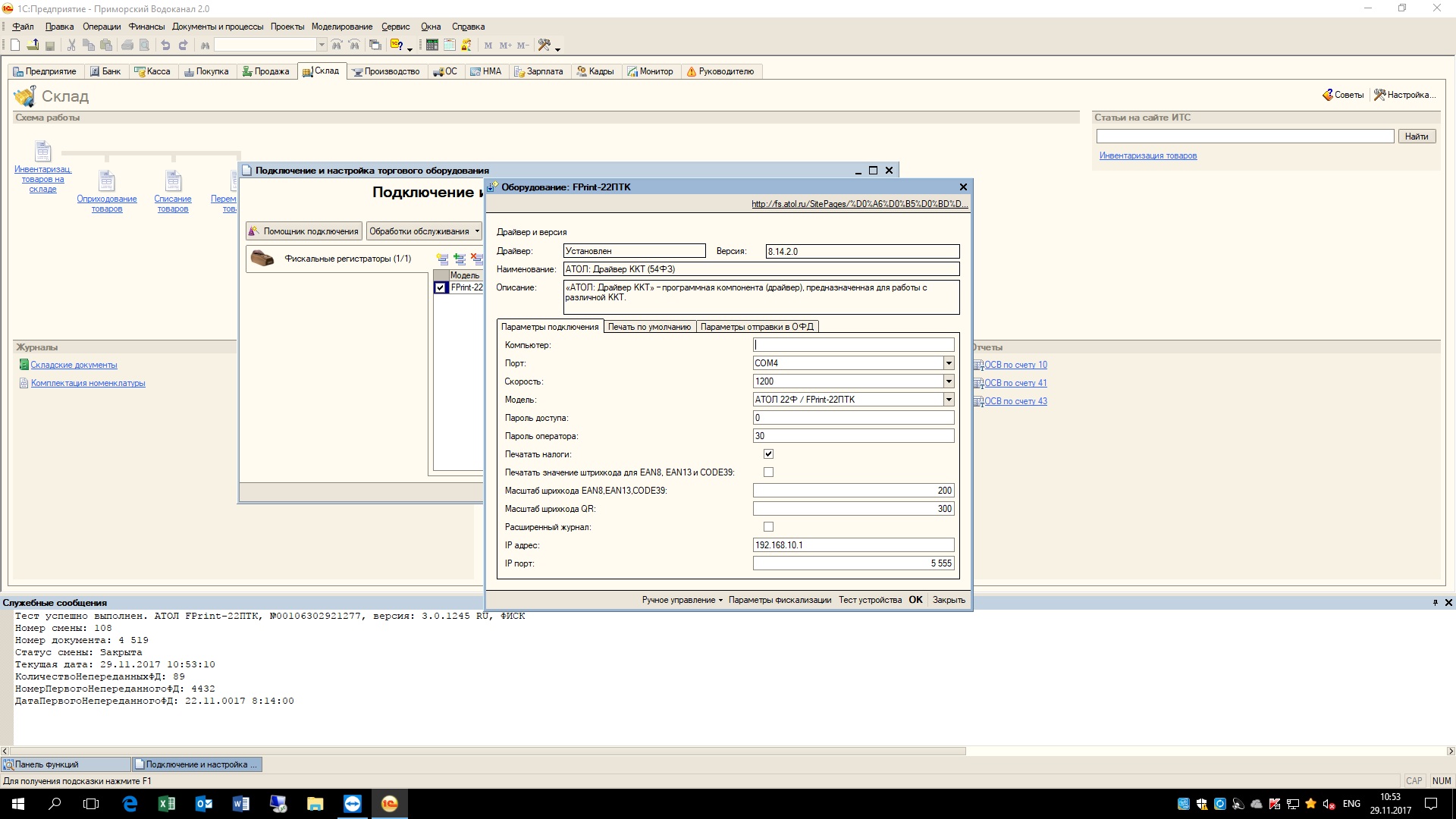
Task: Open the calculator from the toolbar
Action: 431,45
